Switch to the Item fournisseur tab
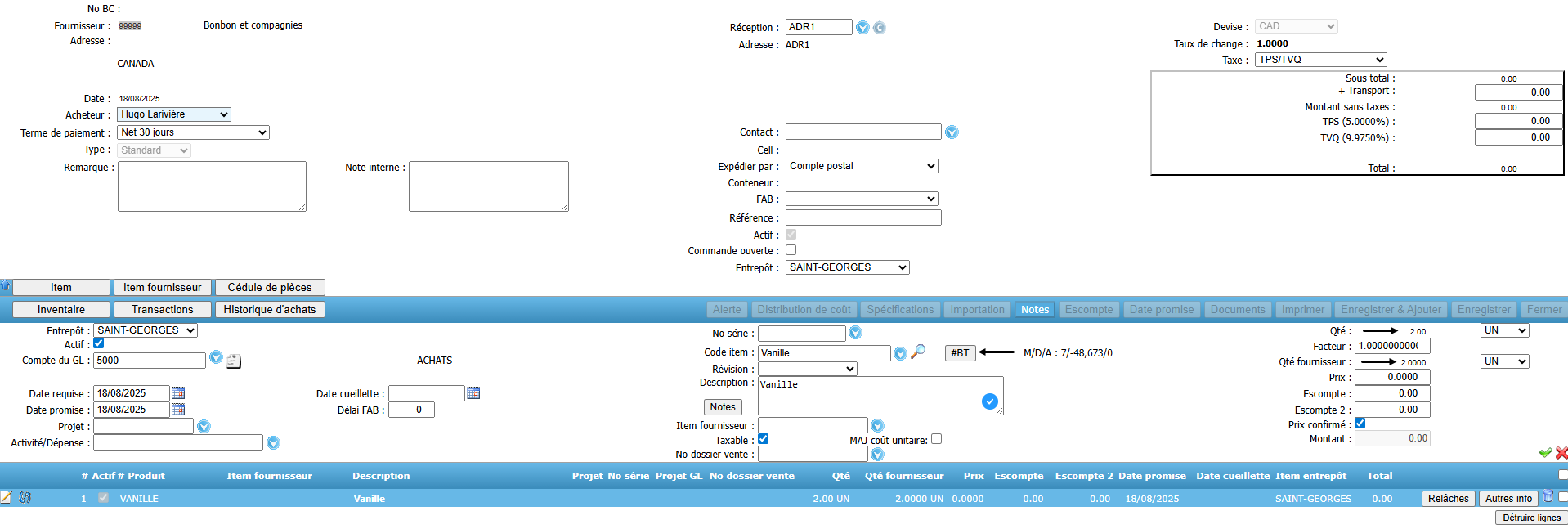 point(162,288)
